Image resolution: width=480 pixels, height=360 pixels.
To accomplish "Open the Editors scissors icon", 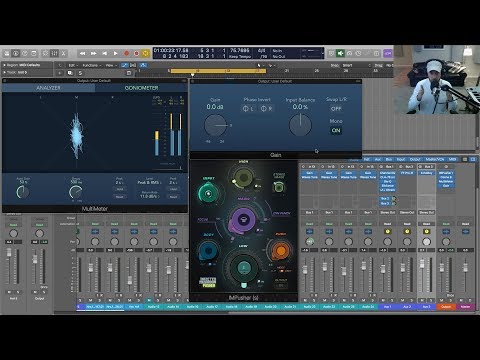I will tap(63, 53).
